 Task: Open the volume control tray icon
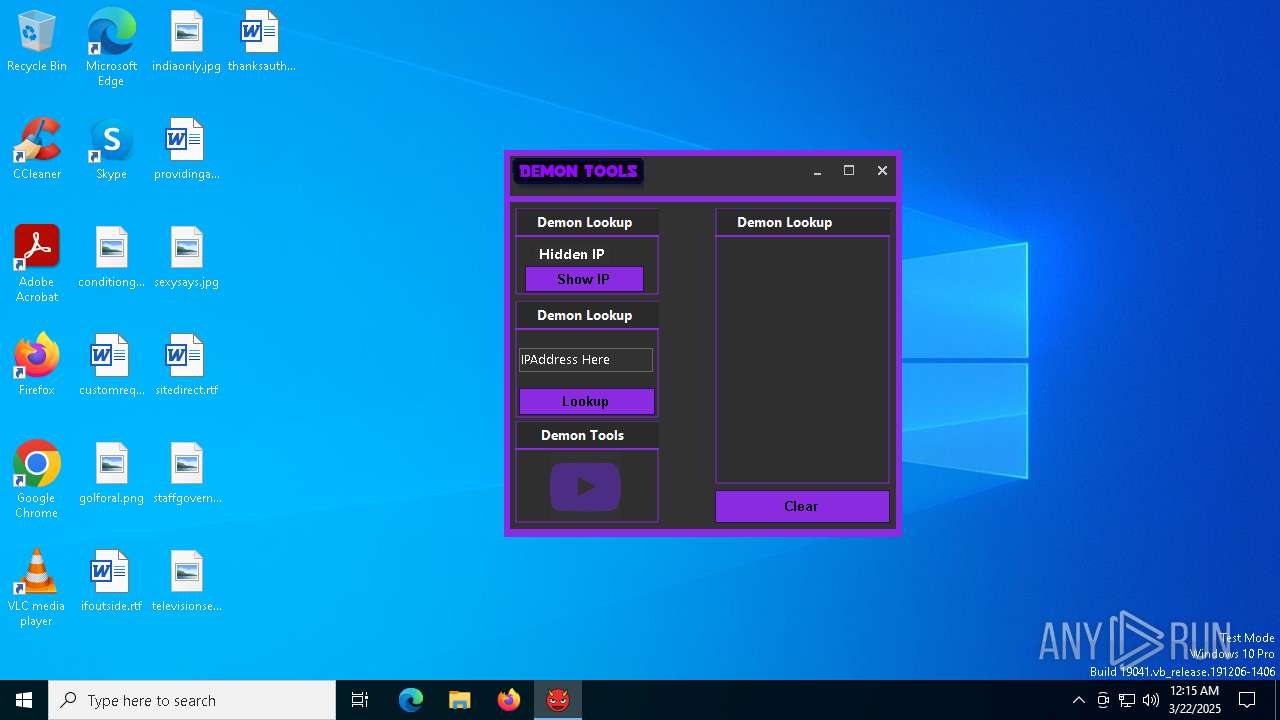pos(1151,700)
